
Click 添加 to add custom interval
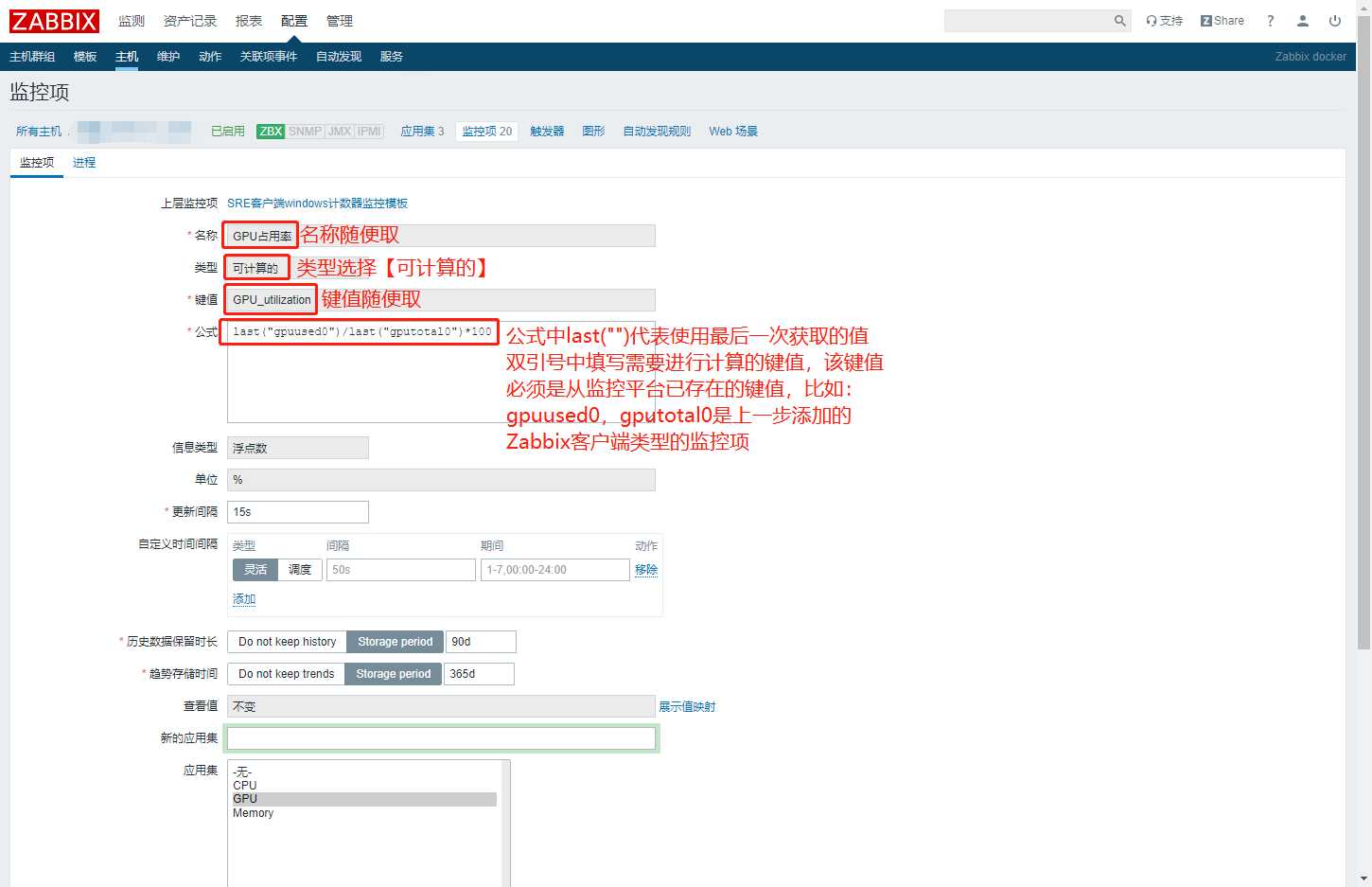click(244, 599)
